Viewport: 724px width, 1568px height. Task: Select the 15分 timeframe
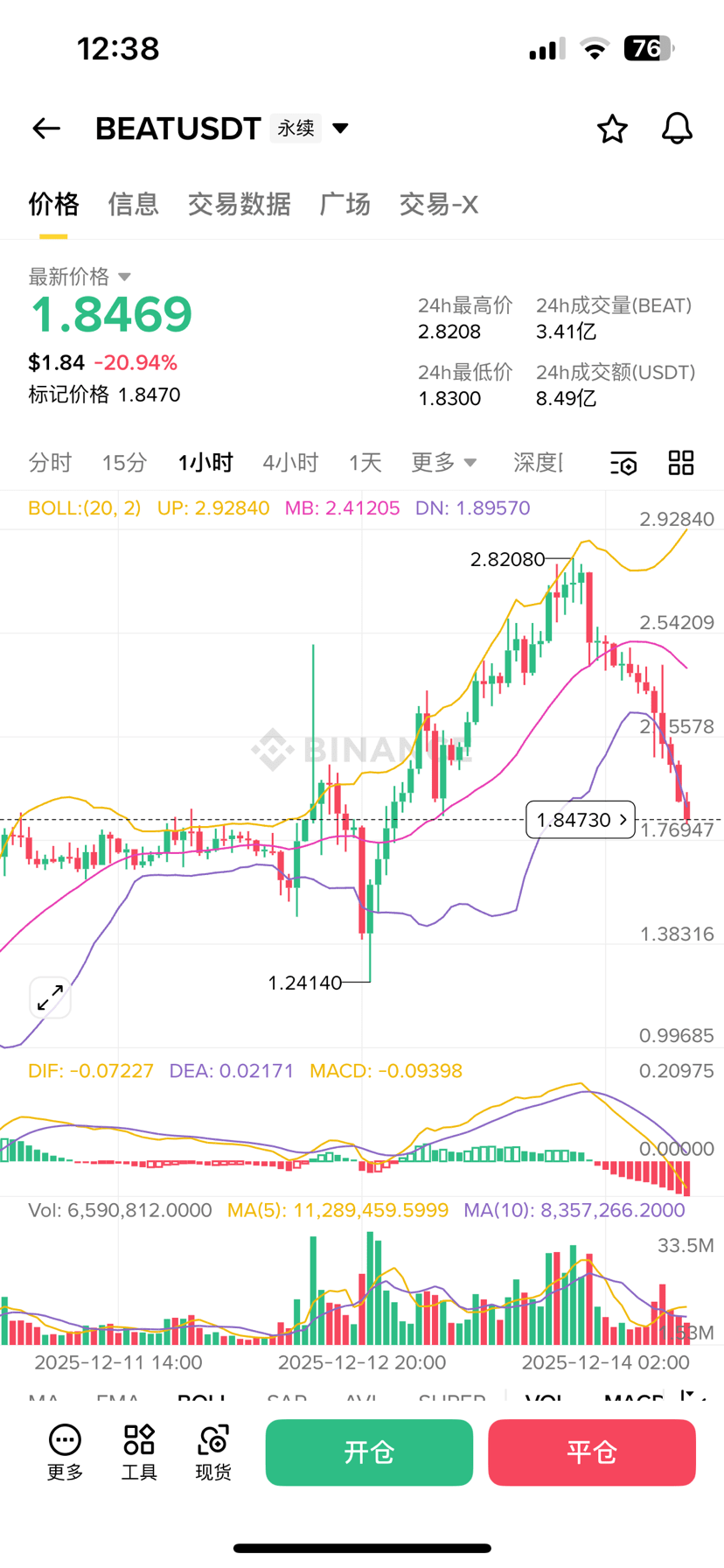[124, 463]
